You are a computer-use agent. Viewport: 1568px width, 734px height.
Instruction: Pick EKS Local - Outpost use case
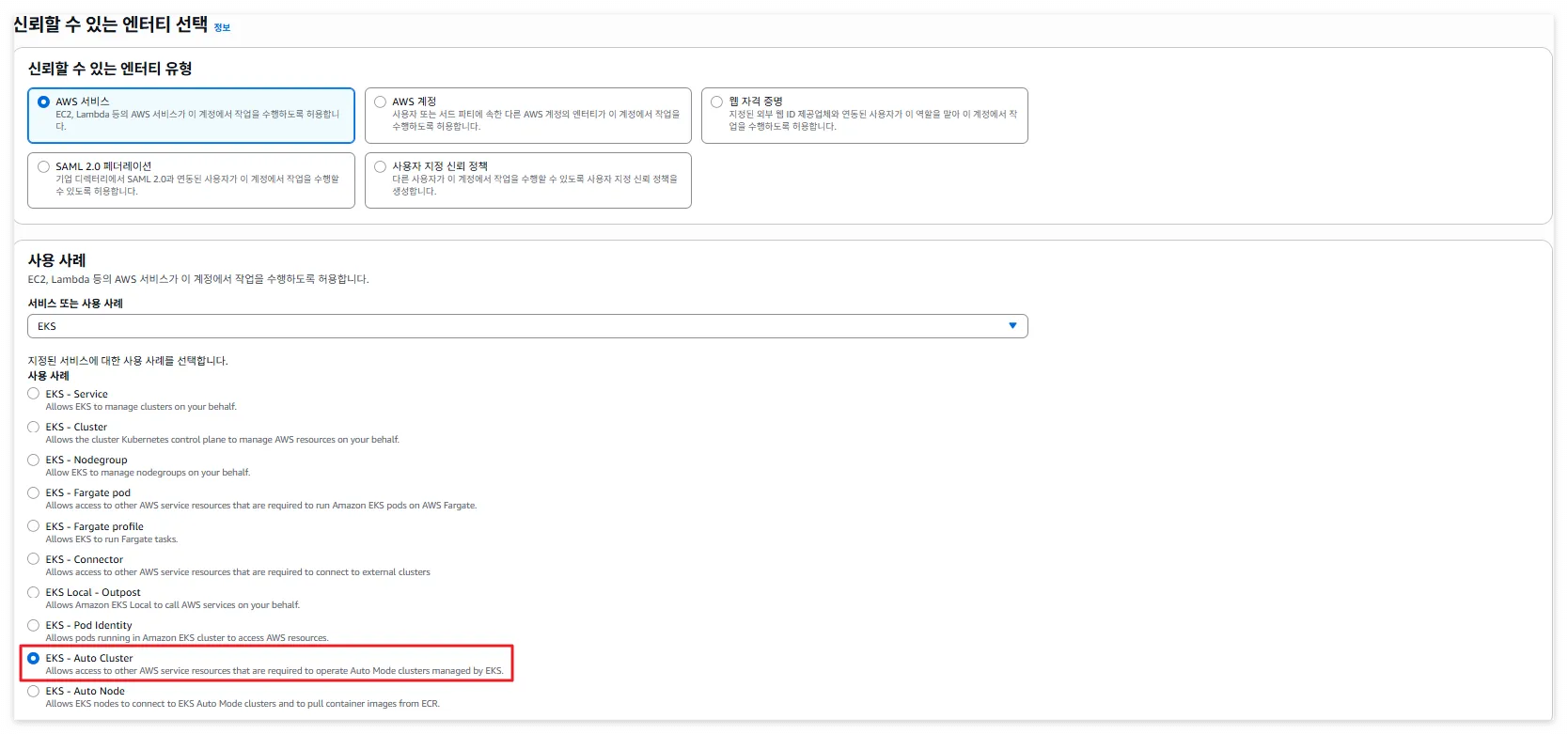tap(34, 592)
